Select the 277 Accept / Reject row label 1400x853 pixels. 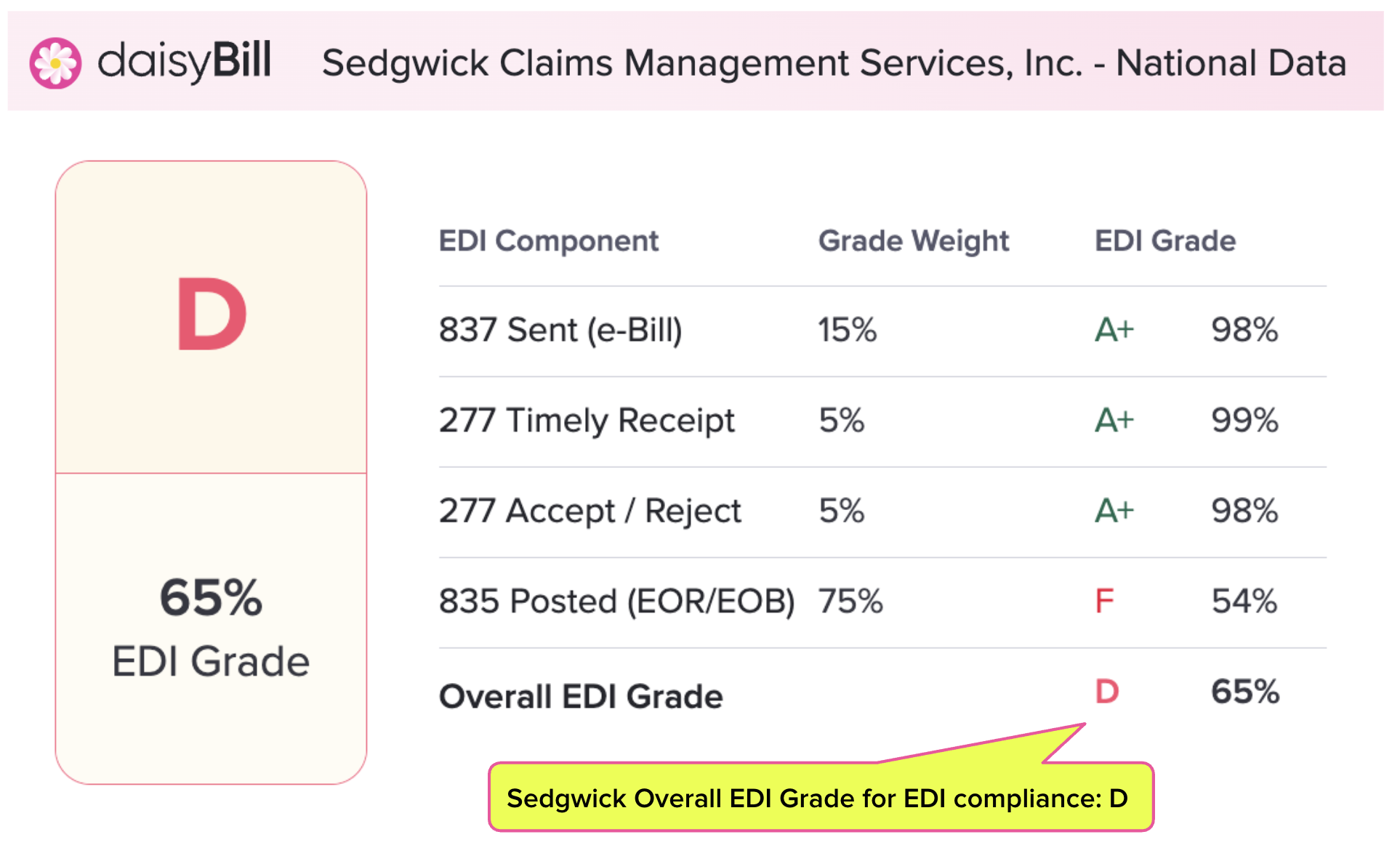click(x=590, y=511)
